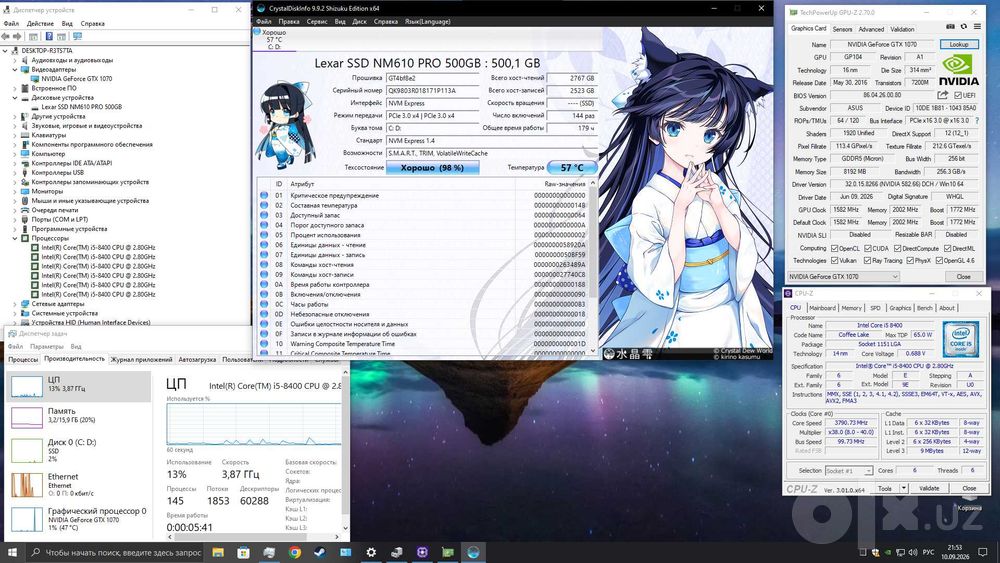Screen dimensions: 1000x563
Task: Select Lexar SSD NM610 PRO 500GB in Device Manager
Action: coord(81,107)
